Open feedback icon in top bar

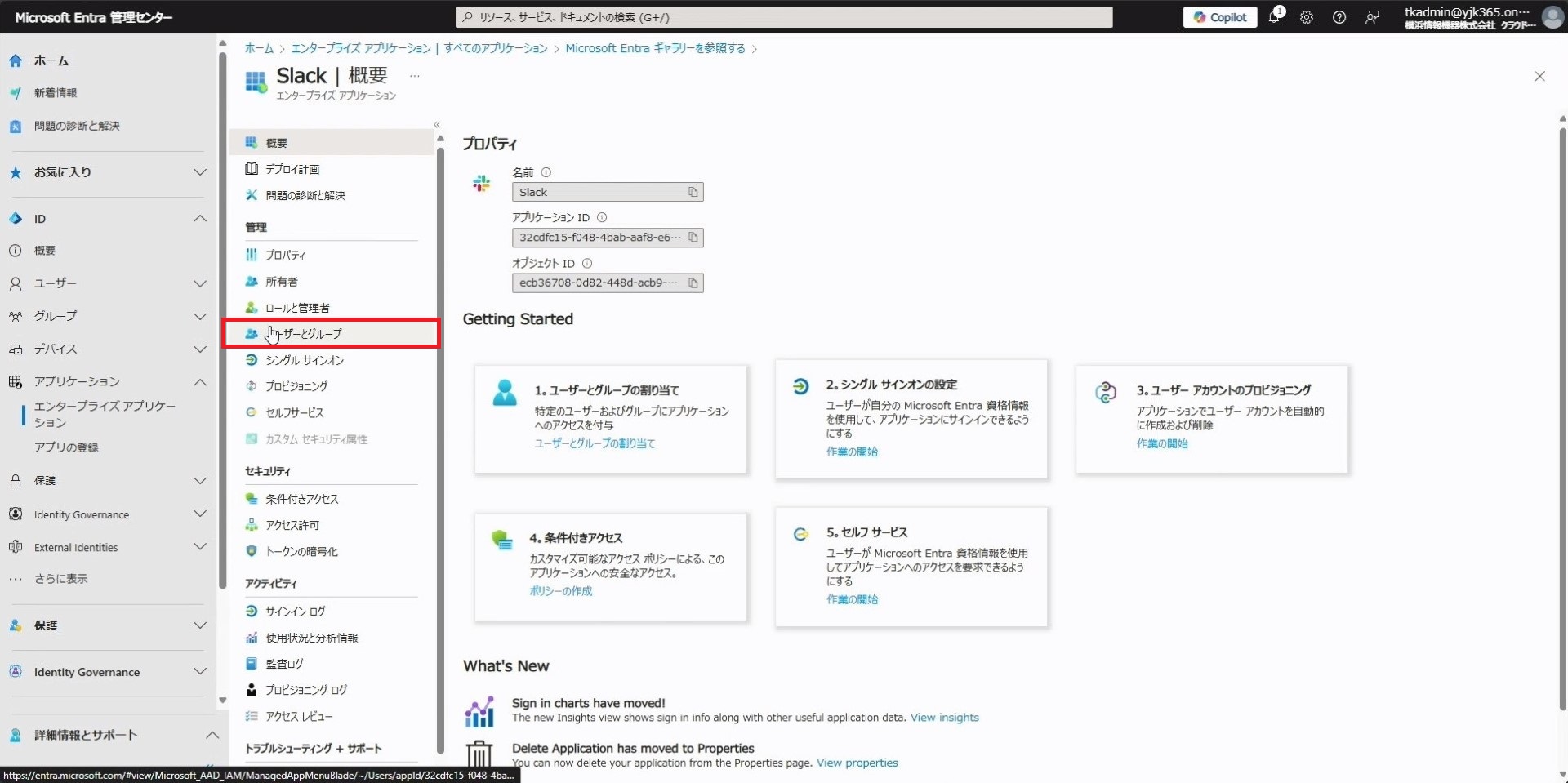pyautogui.click(x=1372, y=17)
